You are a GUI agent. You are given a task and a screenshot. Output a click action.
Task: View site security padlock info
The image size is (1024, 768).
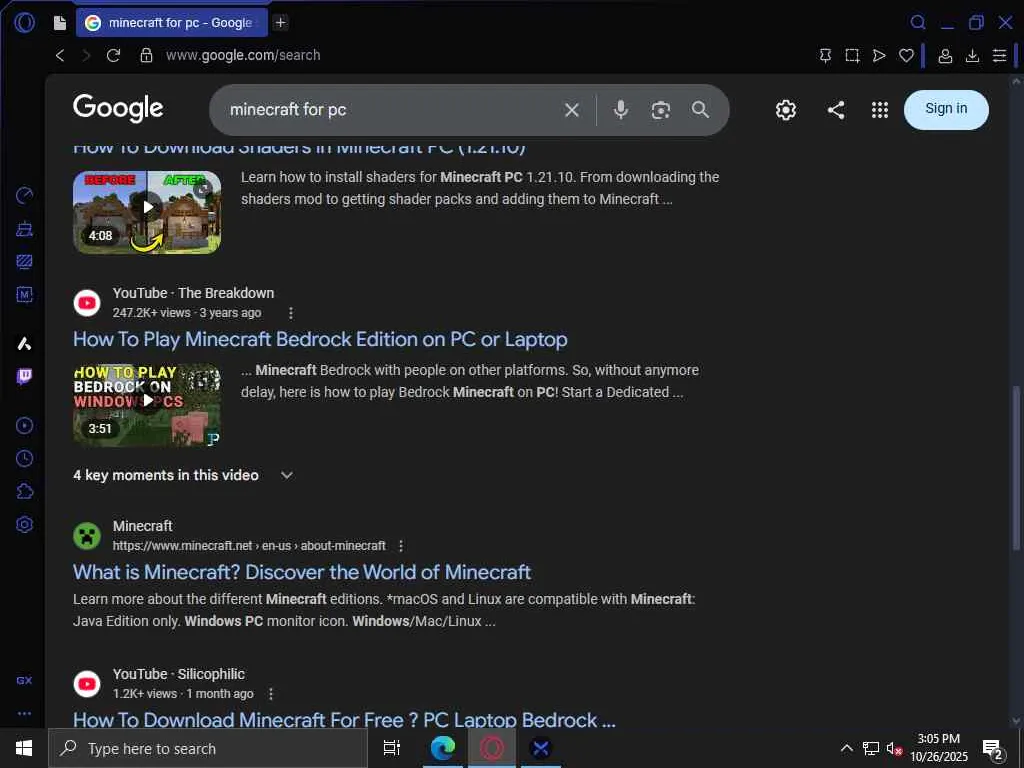[146, 56]
